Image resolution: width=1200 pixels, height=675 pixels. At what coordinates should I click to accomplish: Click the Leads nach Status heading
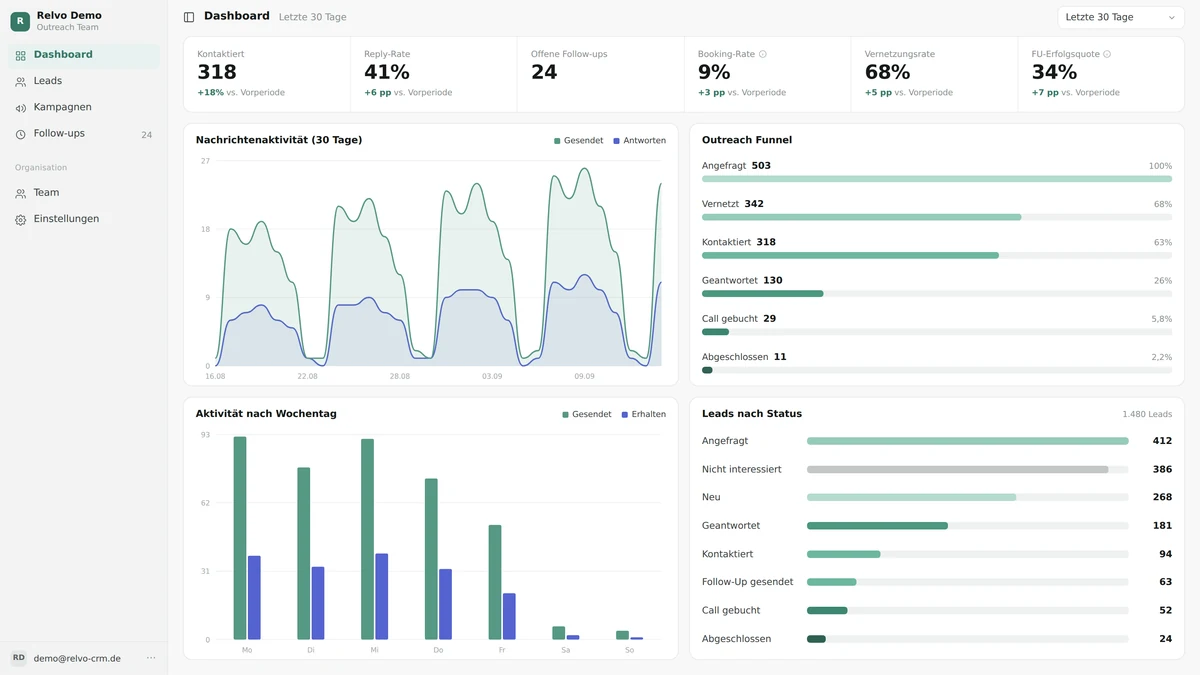tap(752, 414)
